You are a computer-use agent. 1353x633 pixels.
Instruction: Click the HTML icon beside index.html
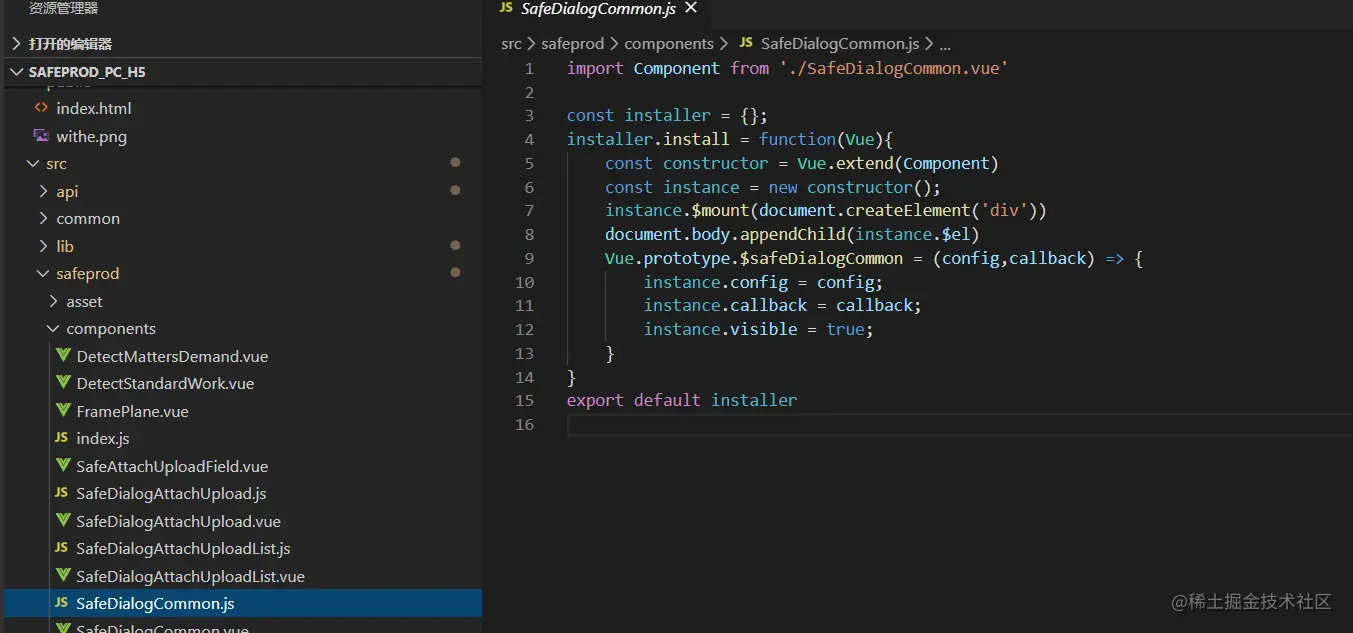tap(41, 108)
